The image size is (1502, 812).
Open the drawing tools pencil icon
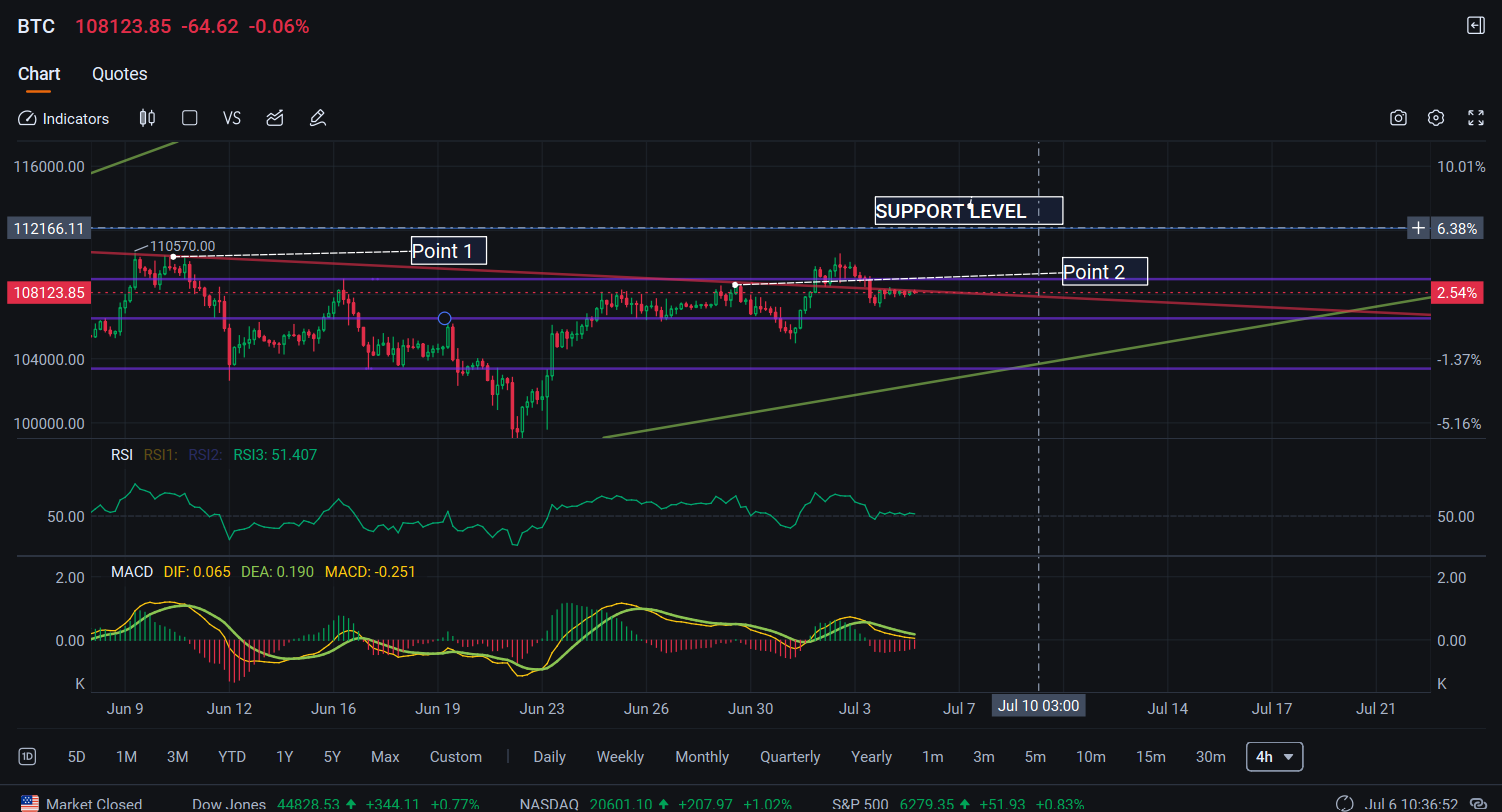[317, 118]
